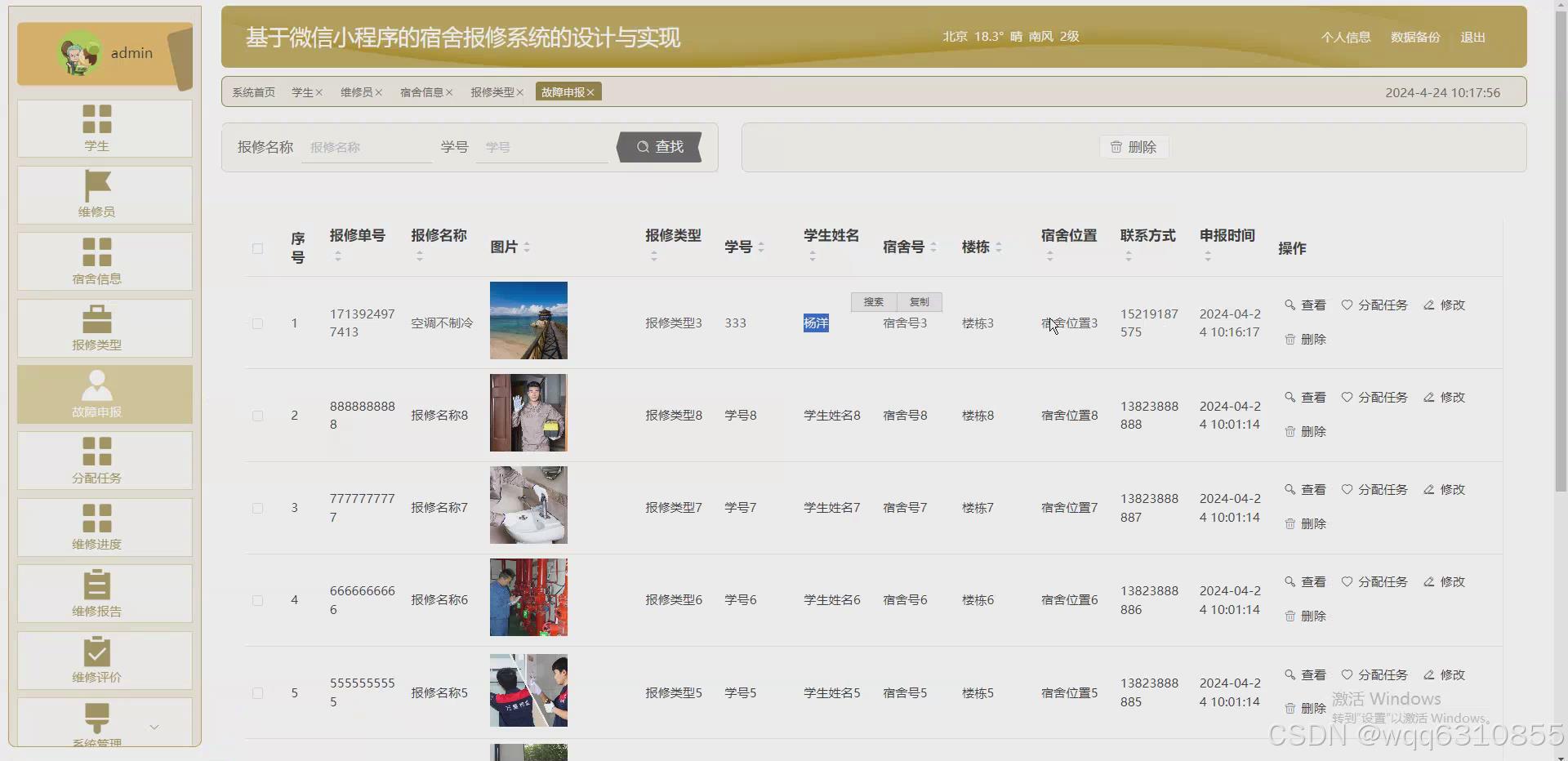Close the 学生 tab
Image resolution: width=1568 pixels, height=761 pixels.
pyautogui.click(x=319, y=93)
